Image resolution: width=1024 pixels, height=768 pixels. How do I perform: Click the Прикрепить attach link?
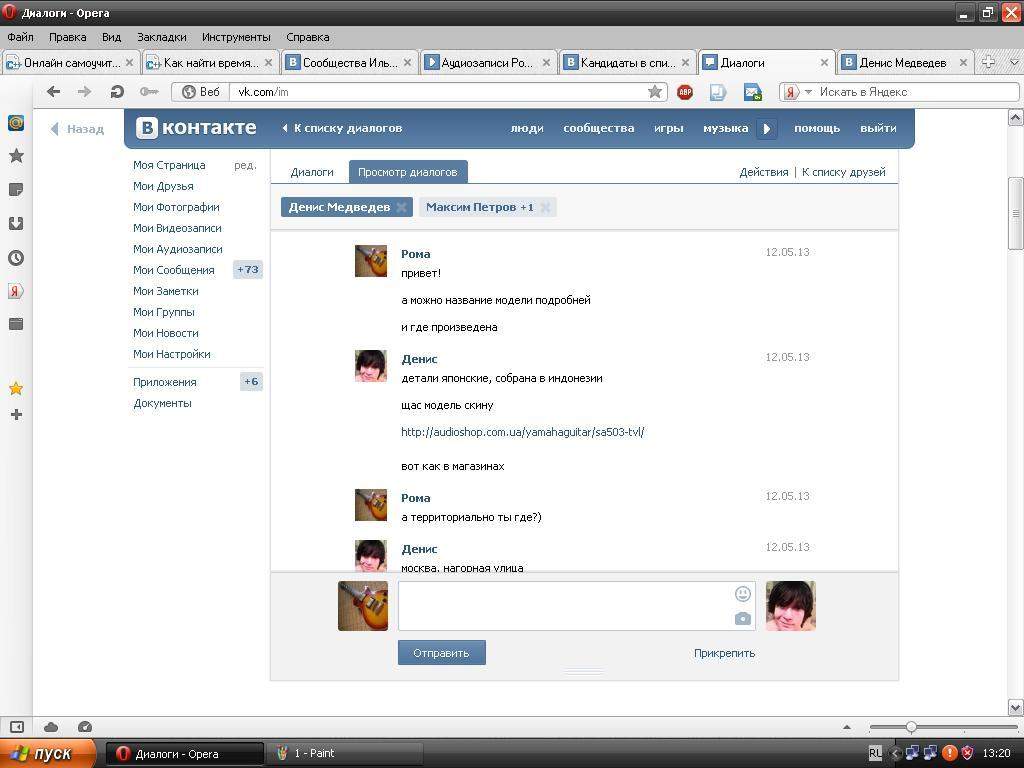point(724,652)
